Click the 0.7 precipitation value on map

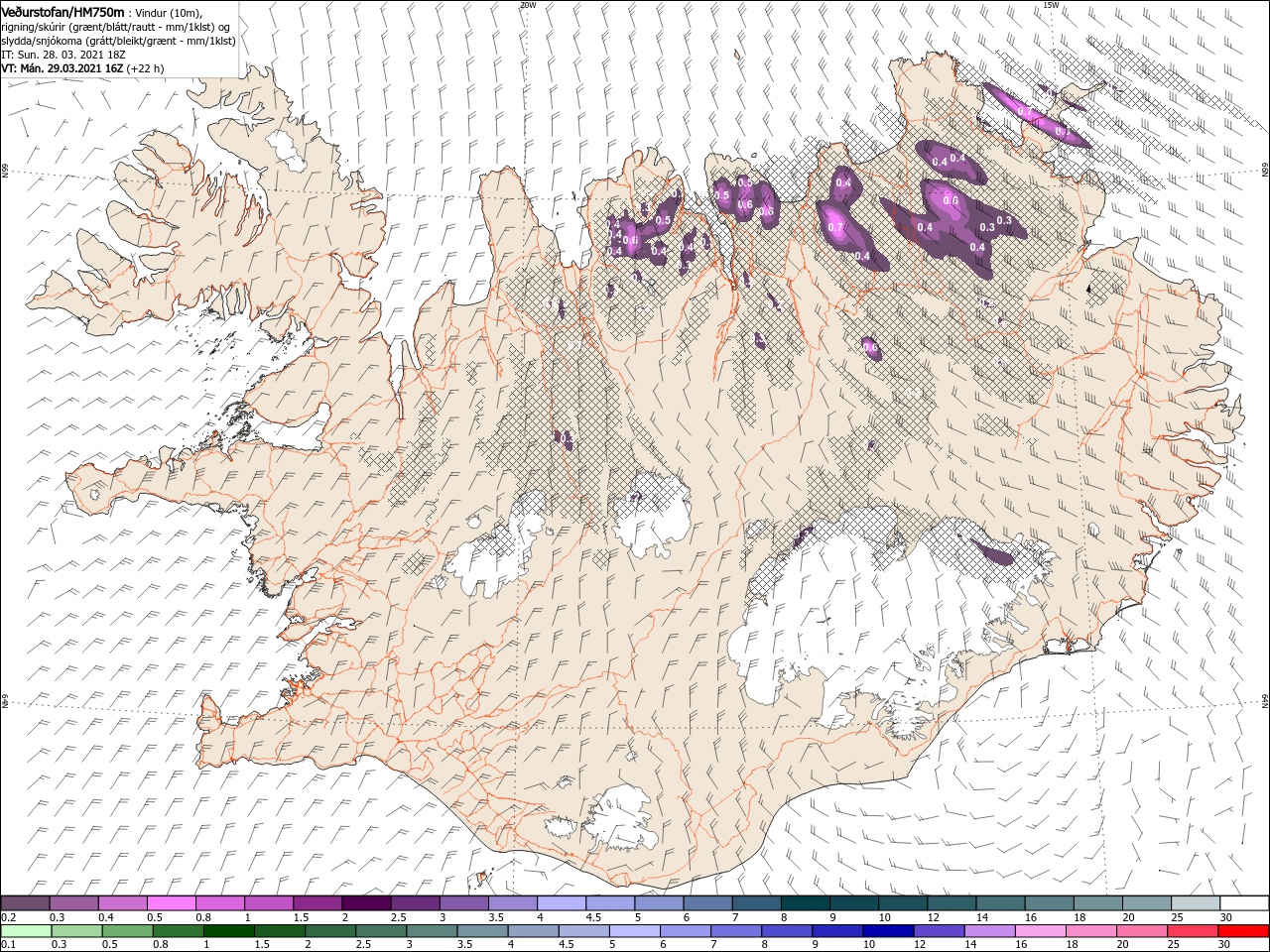tap(835, 227)
